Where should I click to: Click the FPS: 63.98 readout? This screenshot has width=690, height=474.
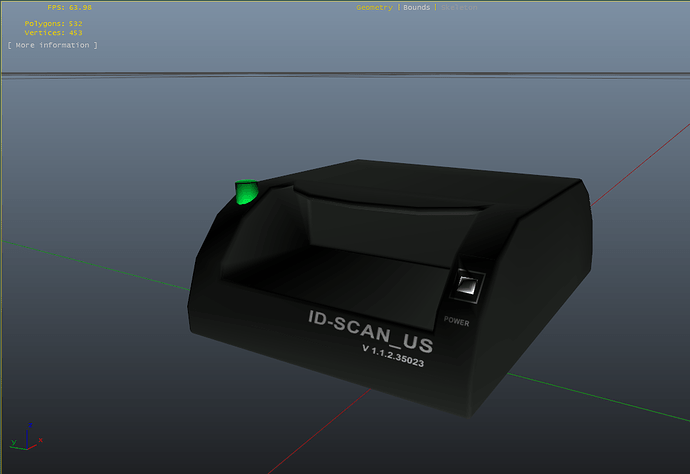coord(70,7)
